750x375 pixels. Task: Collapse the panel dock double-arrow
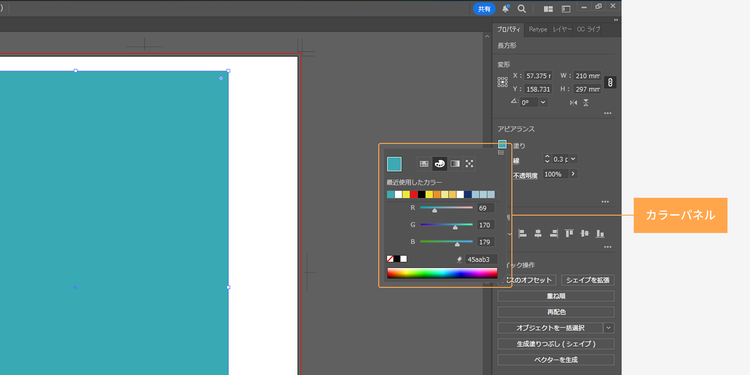(616, 20)
